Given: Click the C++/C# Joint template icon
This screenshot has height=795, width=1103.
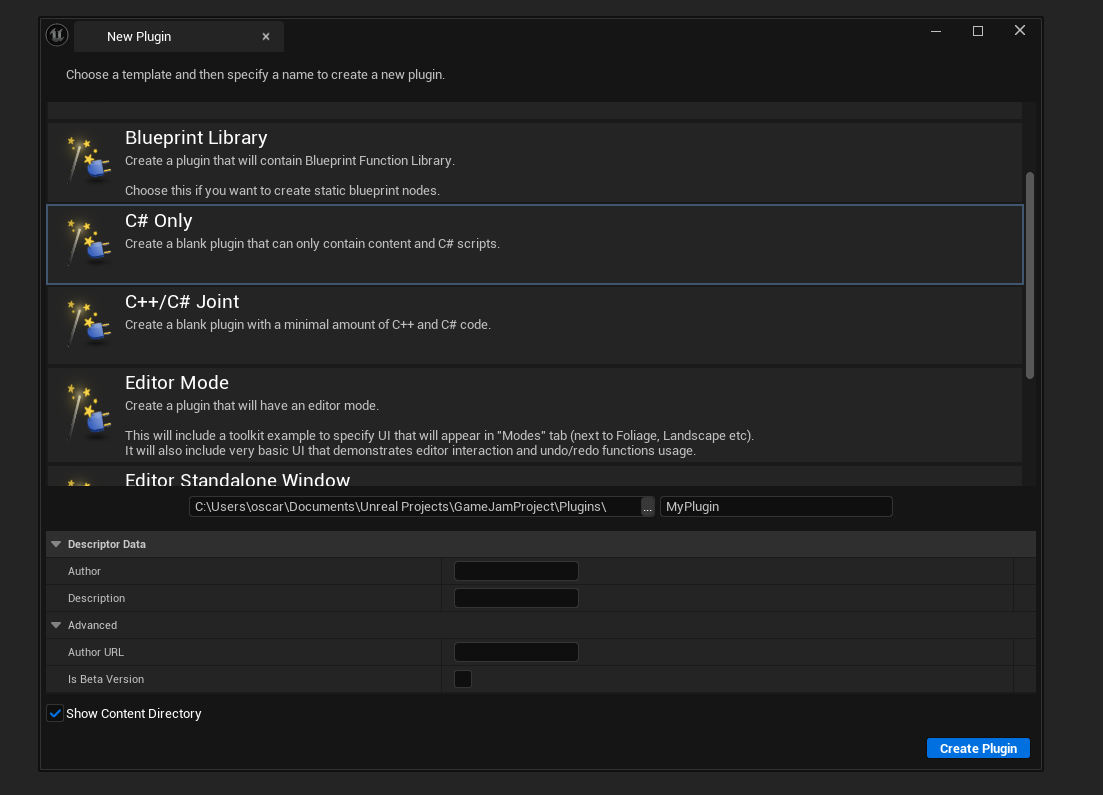Looking at the screenshot, I should tap(87, 324).
